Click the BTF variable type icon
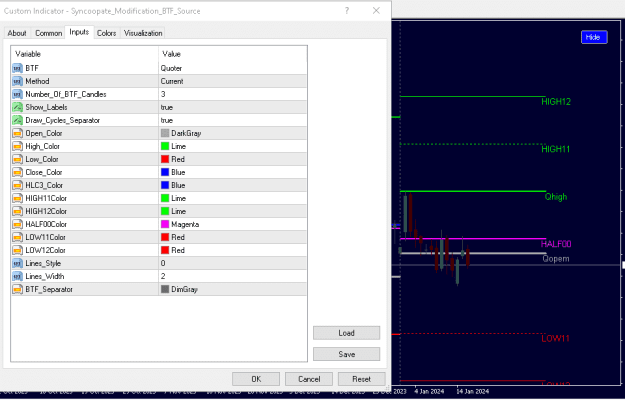The width and height of the screenshot is (625, 400). click(17, 69)
